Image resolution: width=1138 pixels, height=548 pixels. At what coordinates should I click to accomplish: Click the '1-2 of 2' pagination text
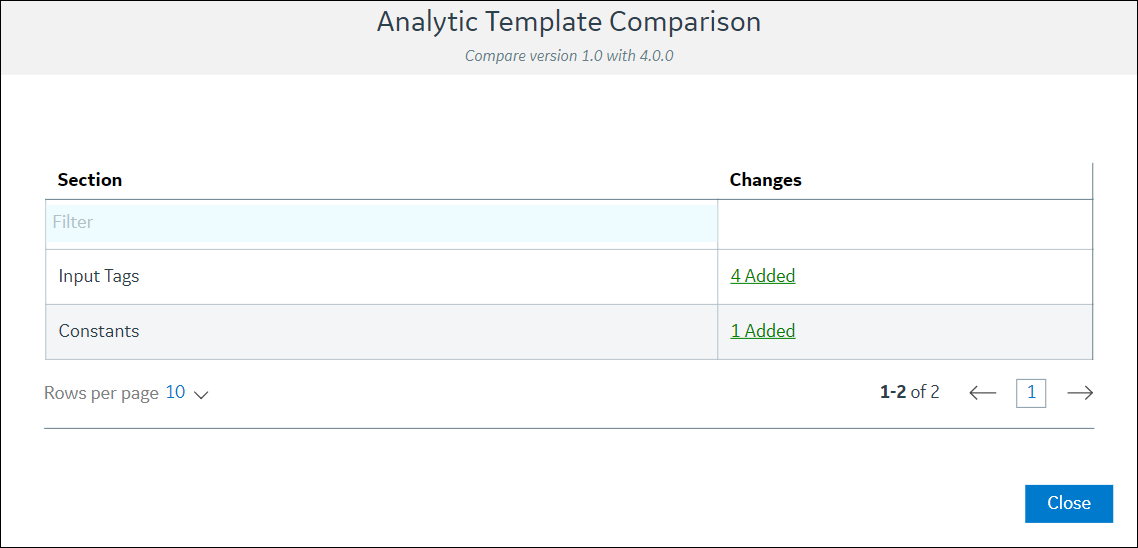[x=909, y=393]
